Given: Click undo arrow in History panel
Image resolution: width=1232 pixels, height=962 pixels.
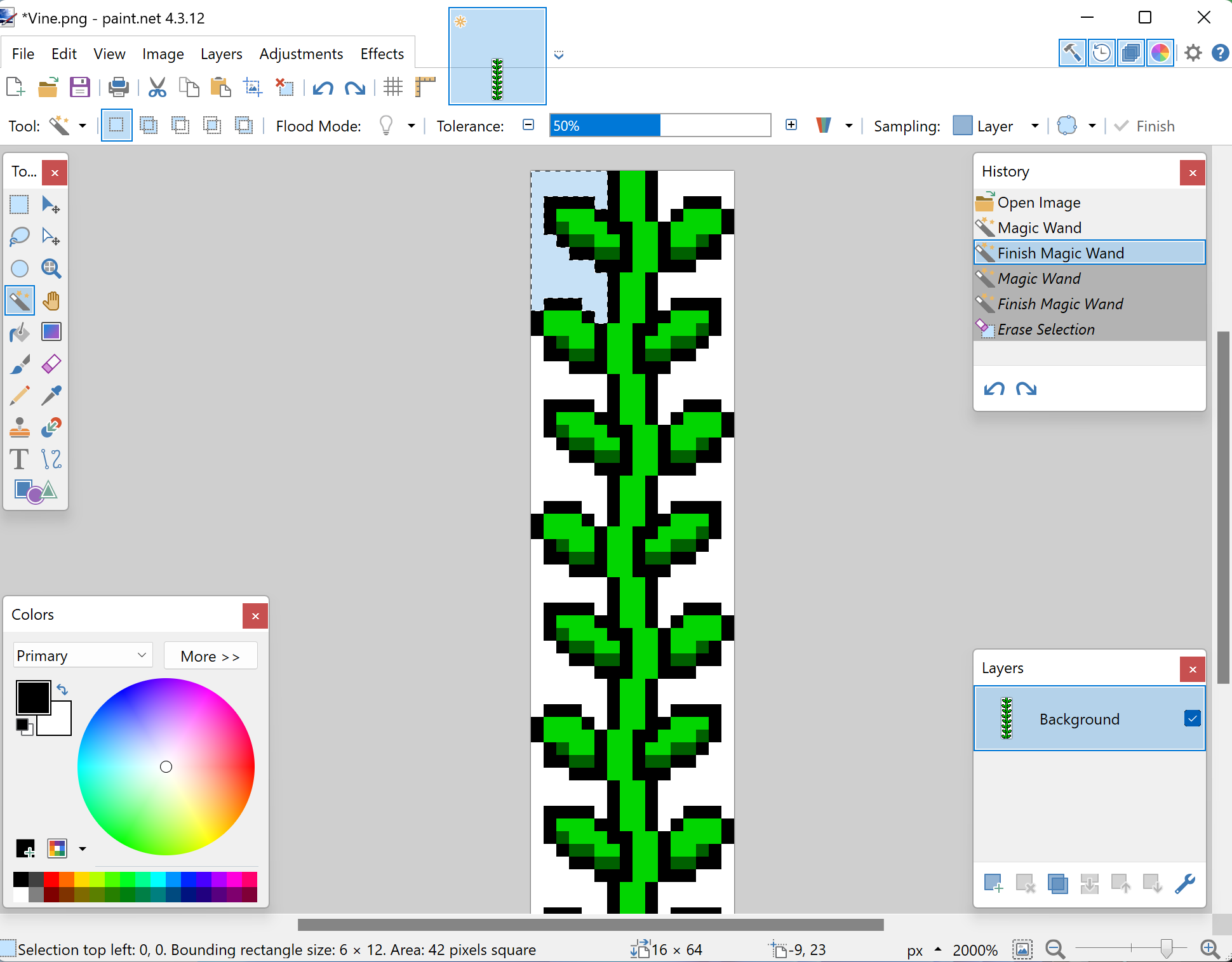Looking at the screenshot, I should click(994, 389).
